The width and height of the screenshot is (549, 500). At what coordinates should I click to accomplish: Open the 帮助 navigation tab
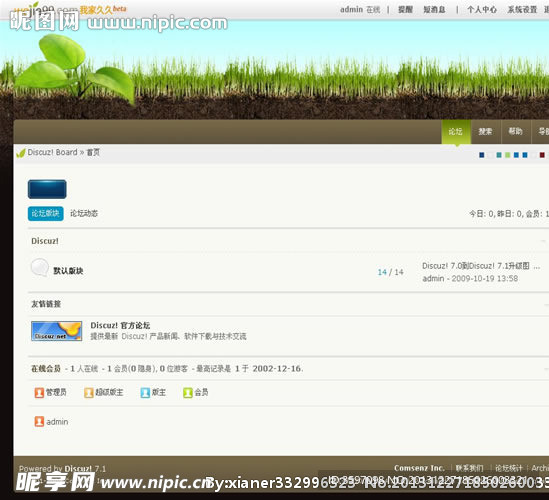[516, 131]
